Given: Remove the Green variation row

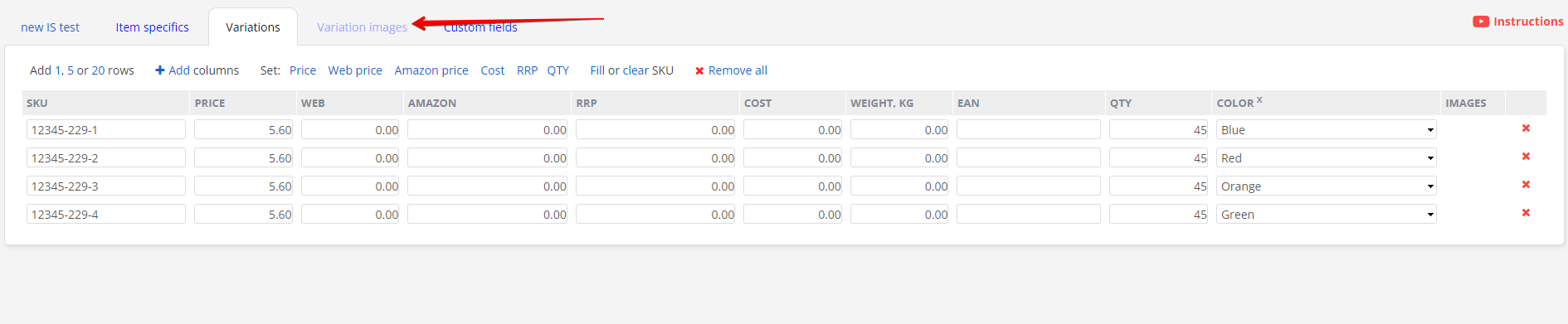Looking at the screenshot, I should (1526, 213).
